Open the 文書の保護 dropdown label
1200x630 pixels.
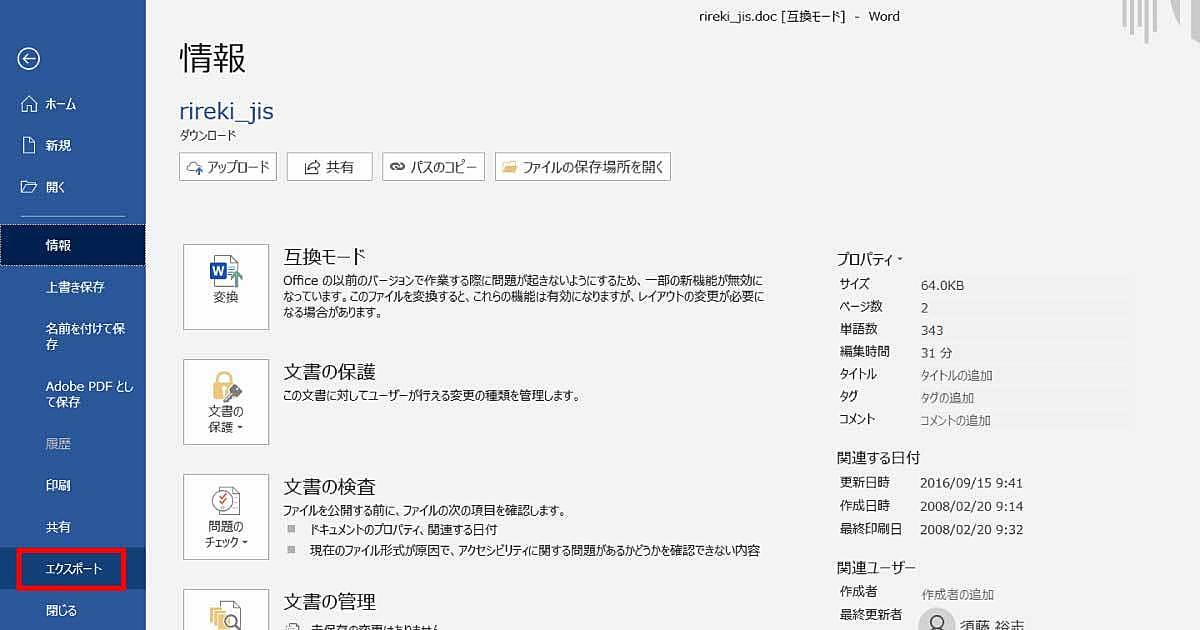coord(226,419)
